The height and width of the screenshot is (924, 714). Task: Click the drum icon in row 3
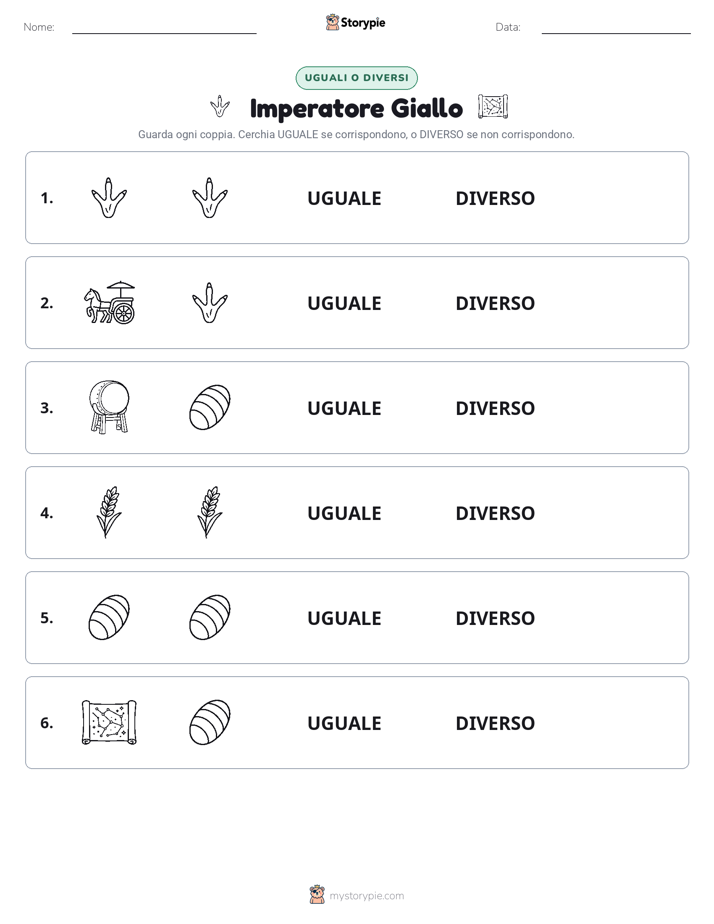coord(109,407)
